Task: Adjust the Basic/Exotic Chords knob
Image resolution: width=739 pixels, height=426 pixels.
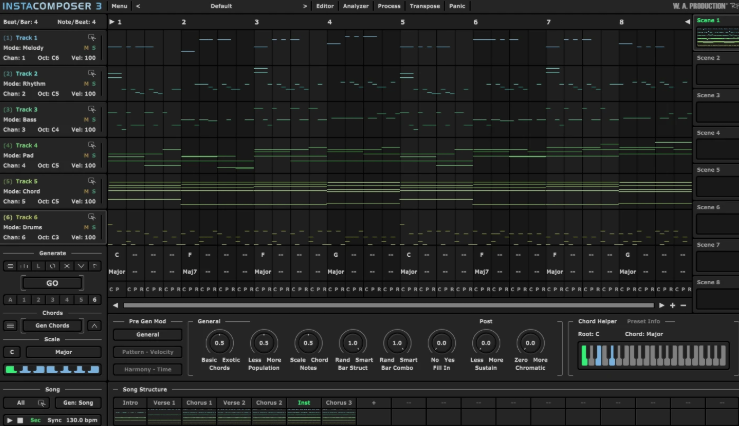Action: pos(219,342)
